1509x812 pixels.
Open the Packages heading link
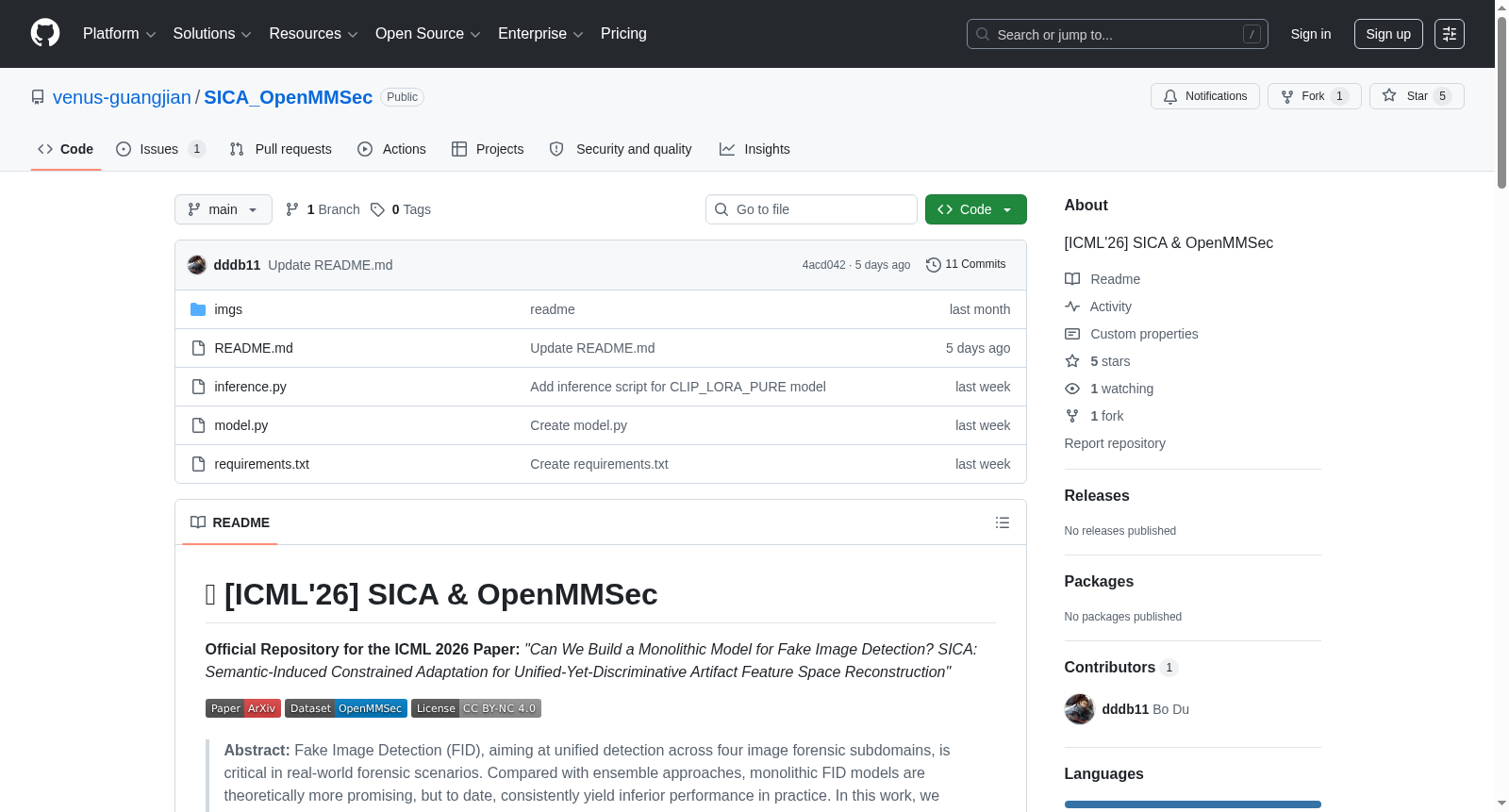pos(1099,582)
